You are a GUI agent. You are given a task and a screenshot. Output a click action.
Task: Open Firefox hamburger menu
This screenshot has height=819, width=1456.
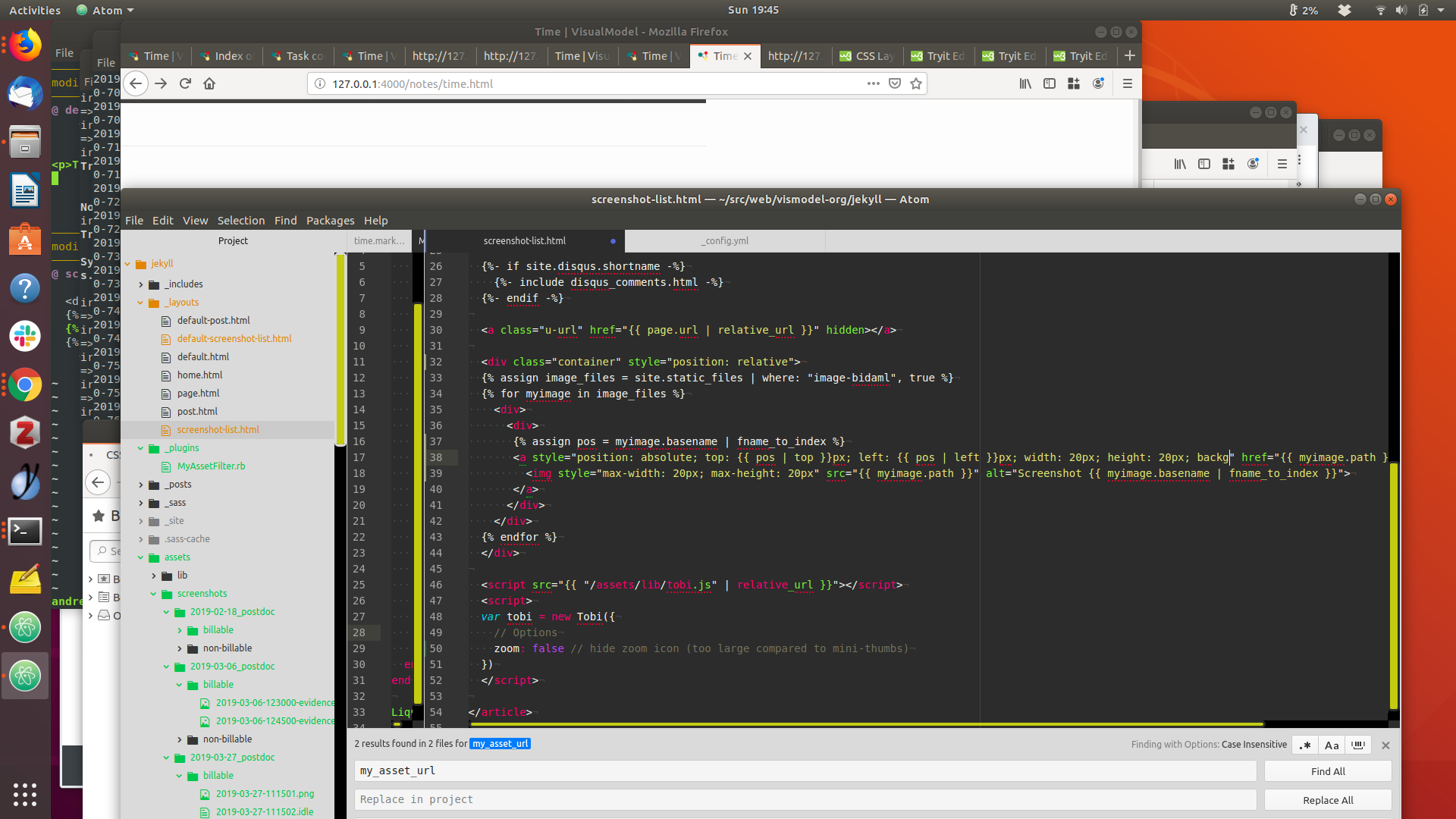(1127, 83)
